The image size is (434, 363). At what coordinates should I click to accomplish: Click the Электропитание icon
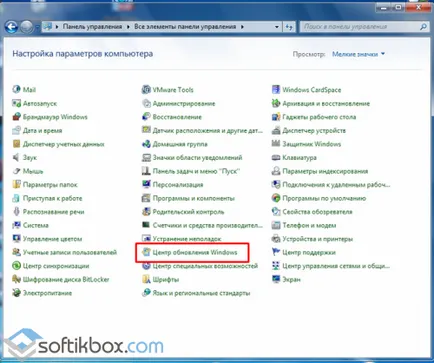(x=16, y=293)
